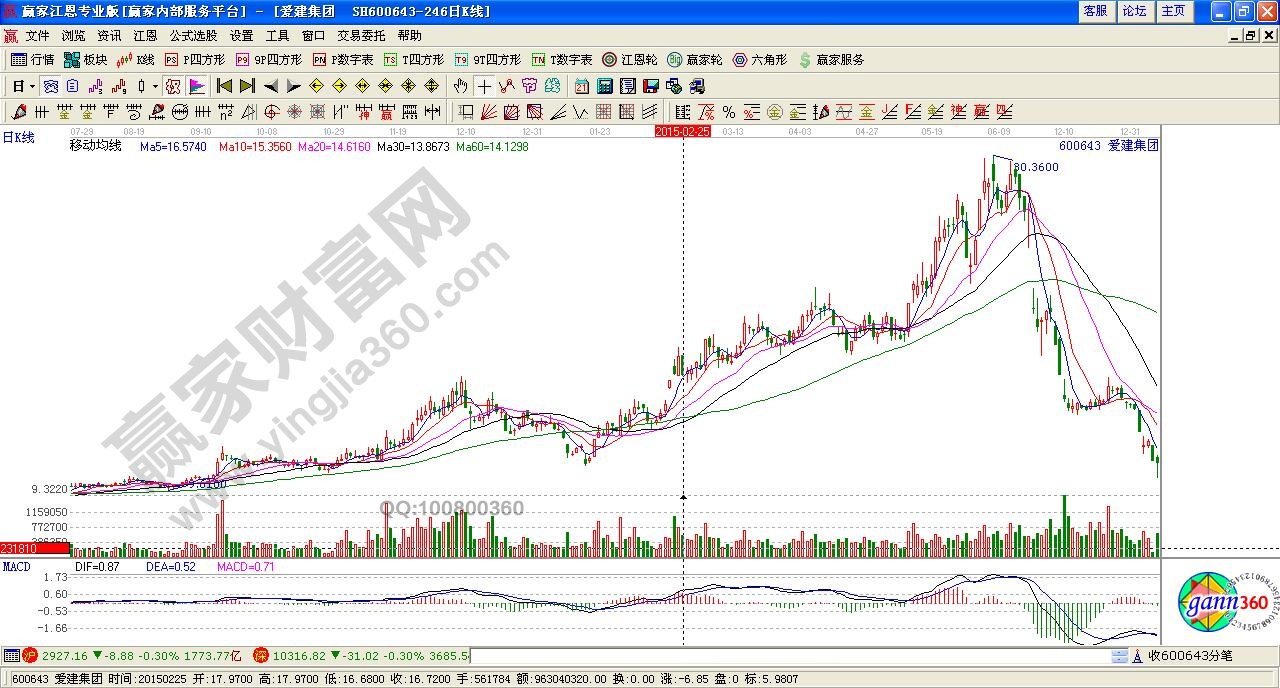1280x688 pixels.
Task: Open the calculator icon in toolbar
Action: tap(605, 86)
